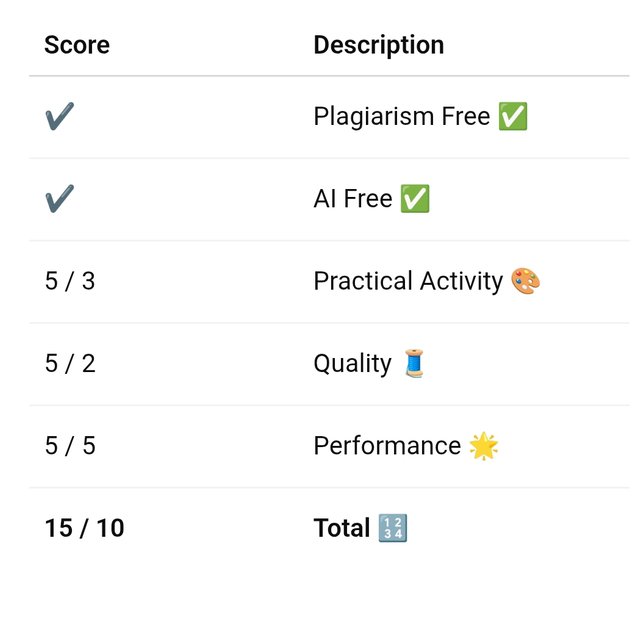
Task: Click the AI Free label
Action: [x=353, y=199]
